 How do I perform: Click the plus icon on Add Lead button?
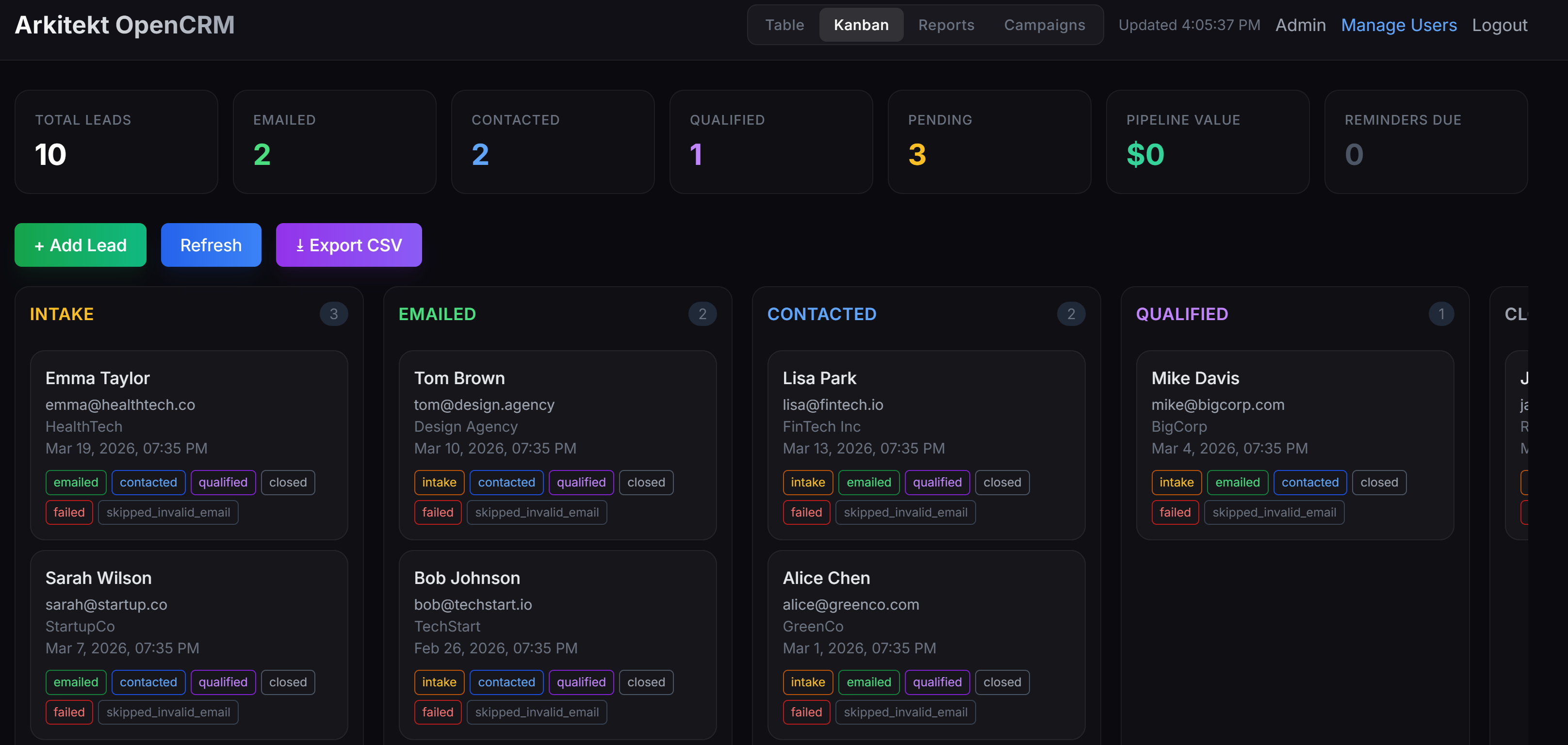click(41, 245)
